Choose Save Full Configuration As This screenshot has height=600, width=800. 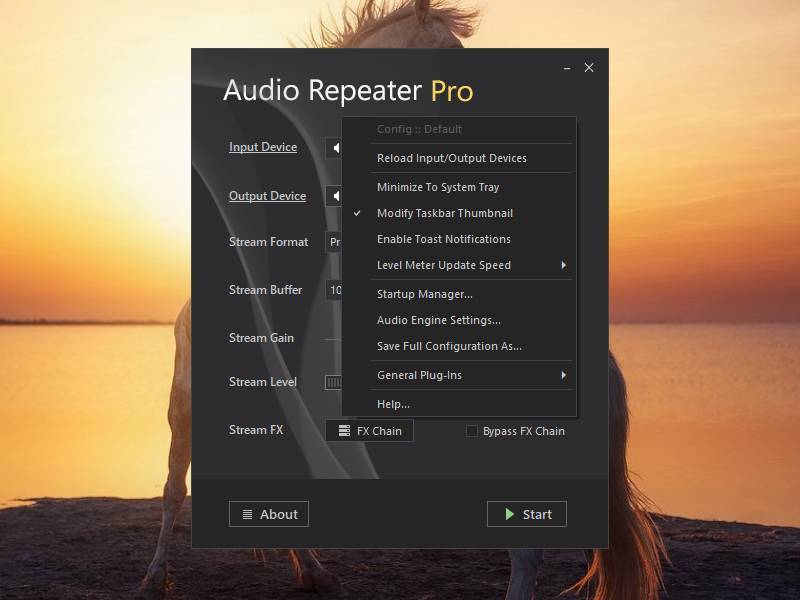point(459,346)
